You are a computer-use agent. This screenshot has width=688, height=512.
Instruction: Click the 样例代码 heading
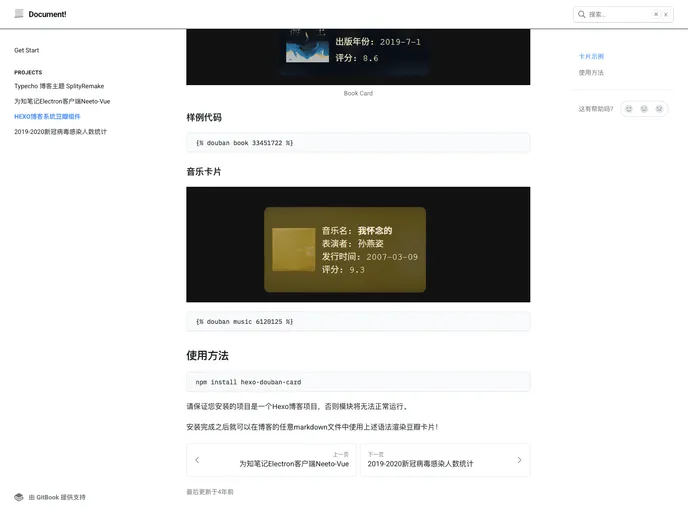point(204,118)
